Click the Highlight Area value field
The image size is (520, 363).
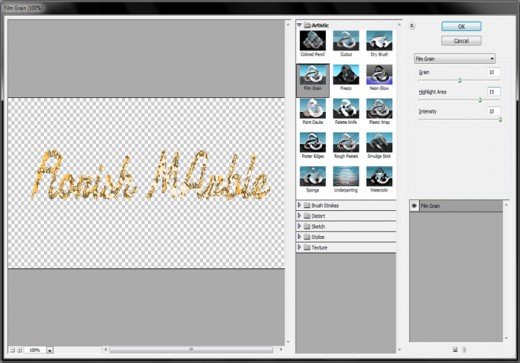(x=493, y=92)
